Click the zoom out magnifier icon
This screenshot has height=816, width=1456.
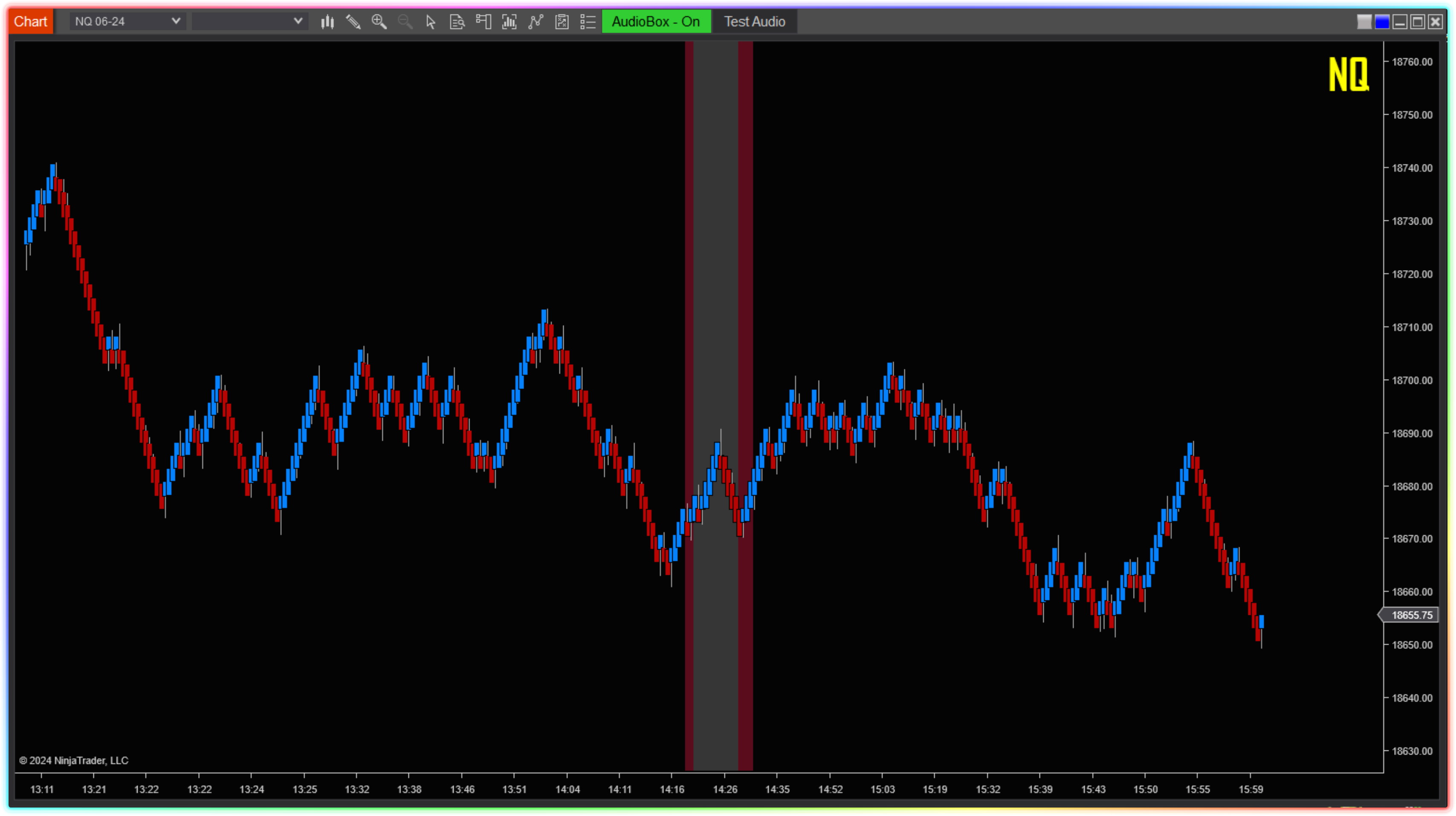point(405,22)
